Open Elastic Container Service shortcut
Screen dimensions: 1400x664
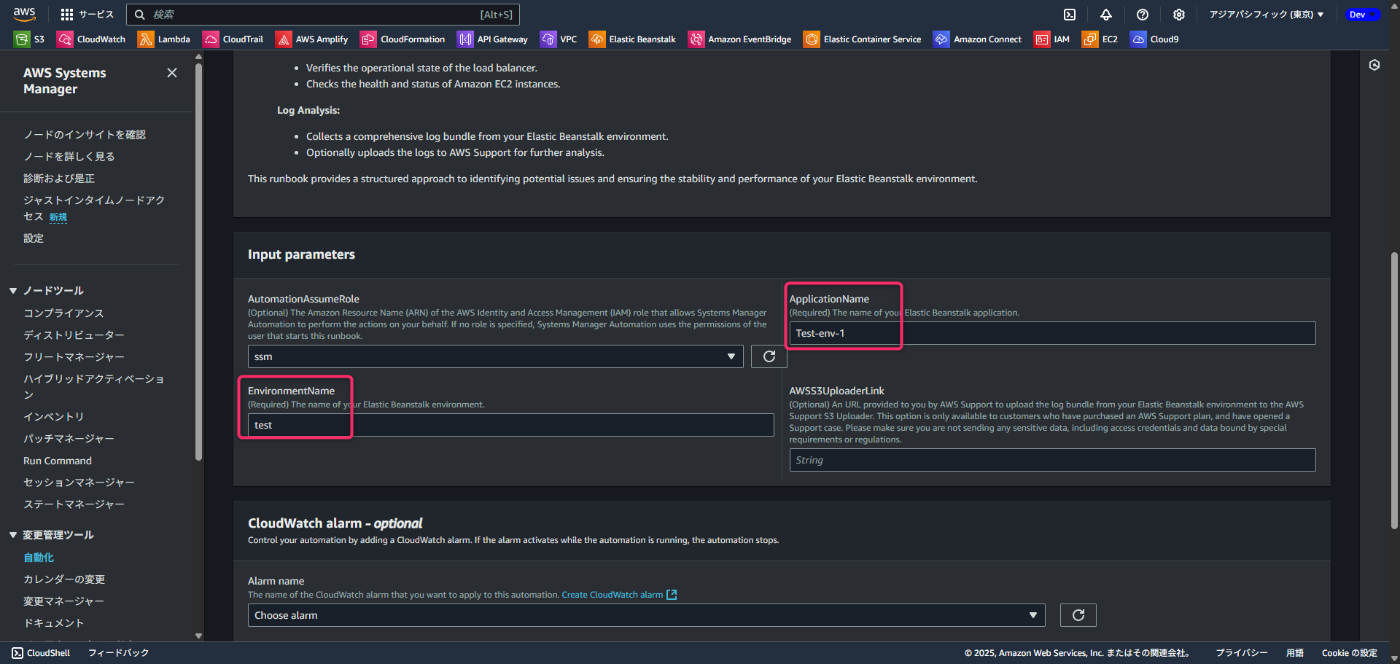[x=863, y=40]
